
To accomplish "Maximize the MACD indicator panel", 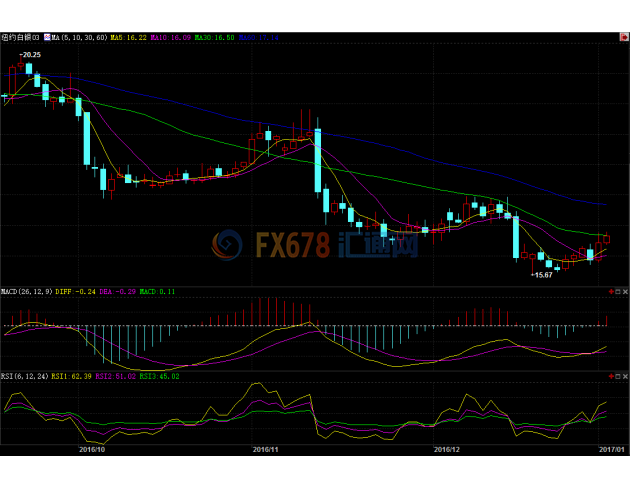I will (x=618, y=292).
